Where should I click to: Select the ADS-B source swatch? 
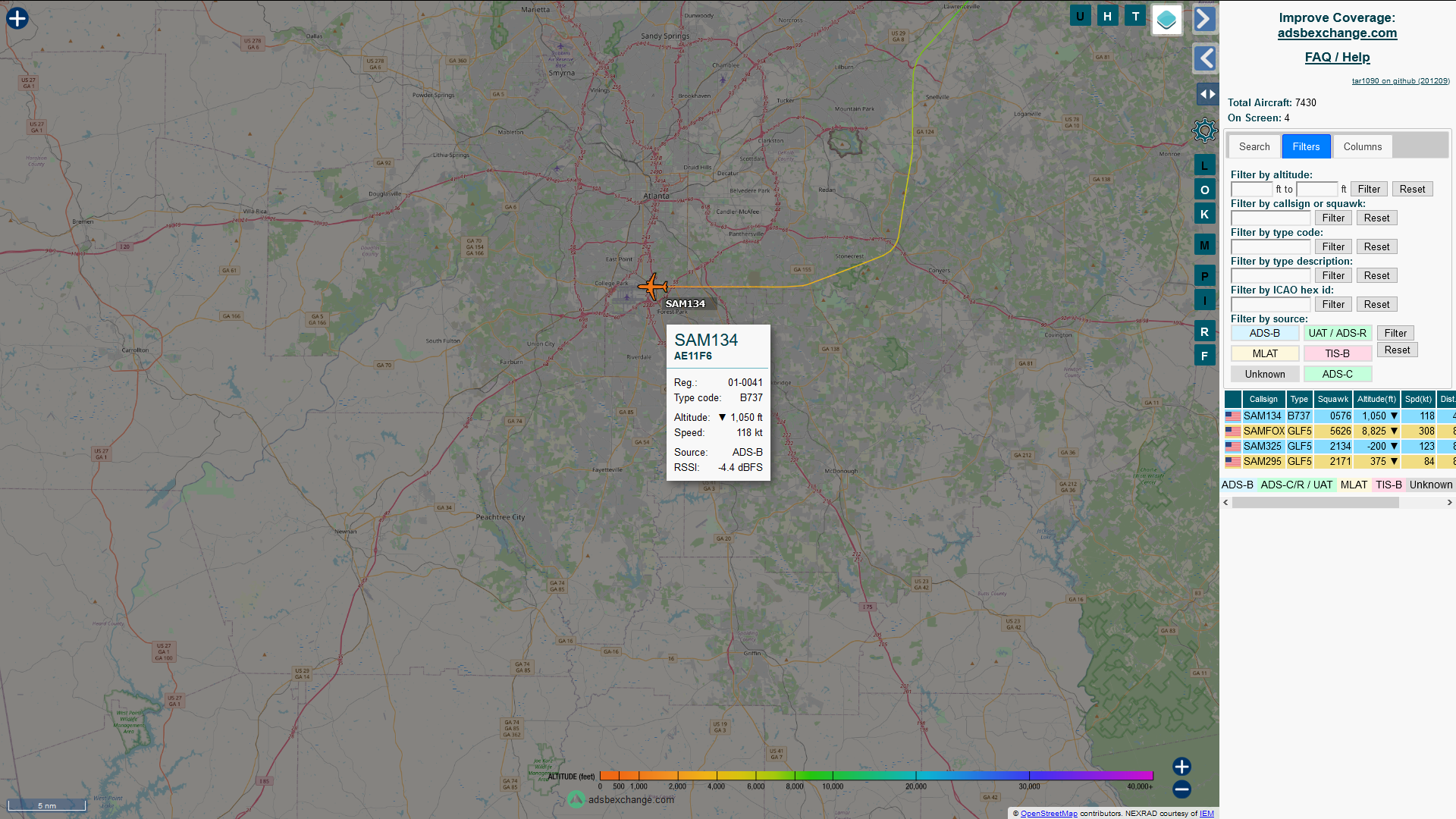pyautogui.click(x=1264, y=333)
